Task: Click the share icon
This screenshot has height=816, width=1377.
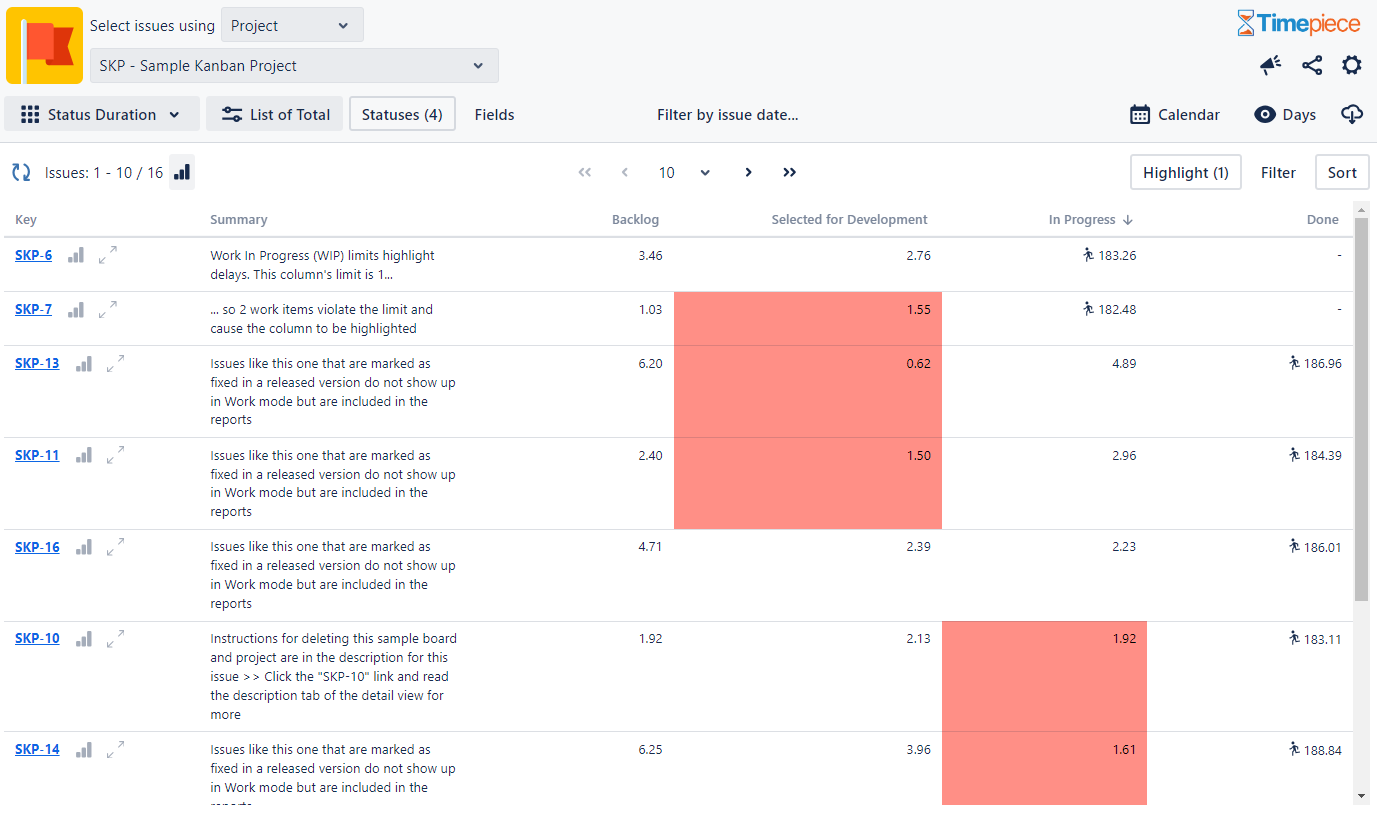Action: pos(1312,65)
